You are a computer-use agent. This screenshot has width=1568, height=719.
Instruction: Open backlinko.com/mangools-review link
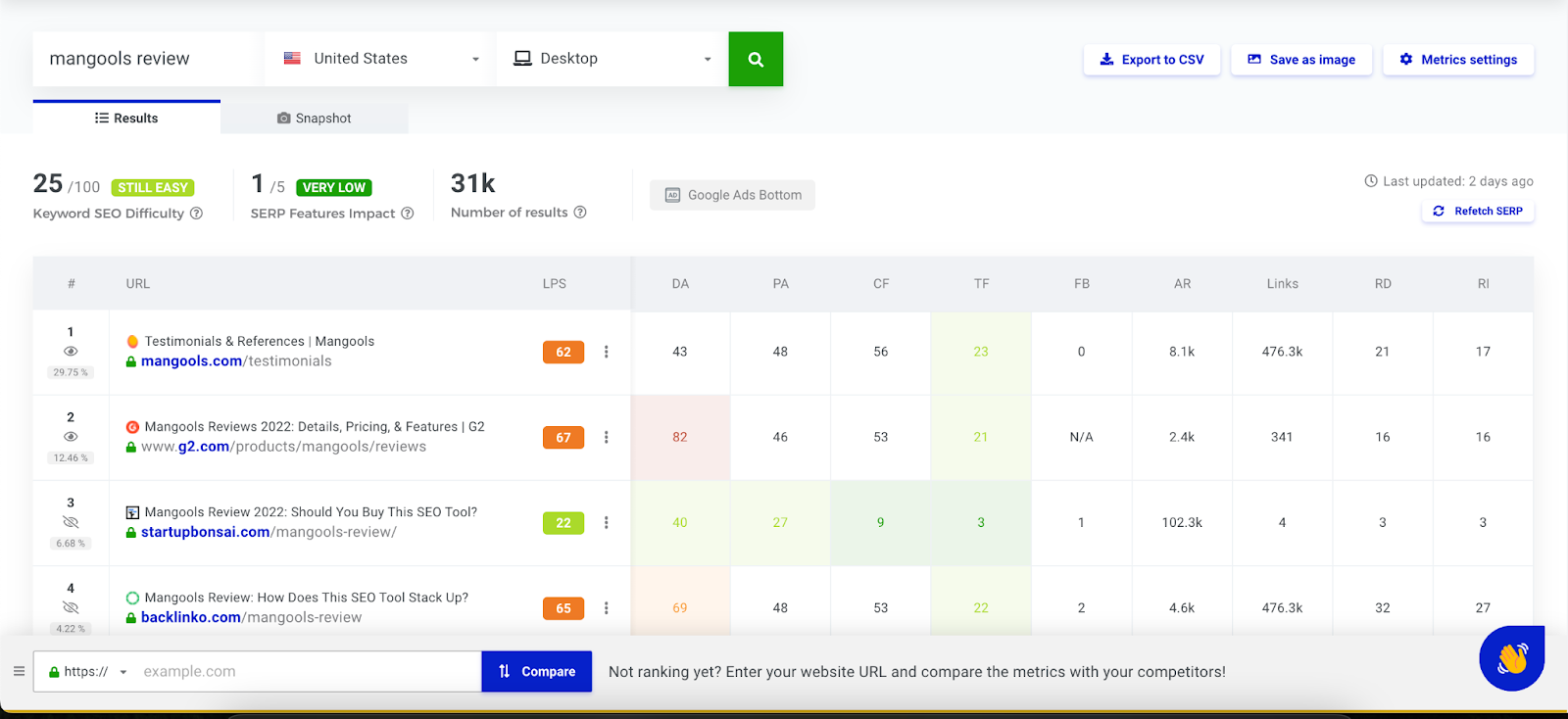click(x=251, y=617)
